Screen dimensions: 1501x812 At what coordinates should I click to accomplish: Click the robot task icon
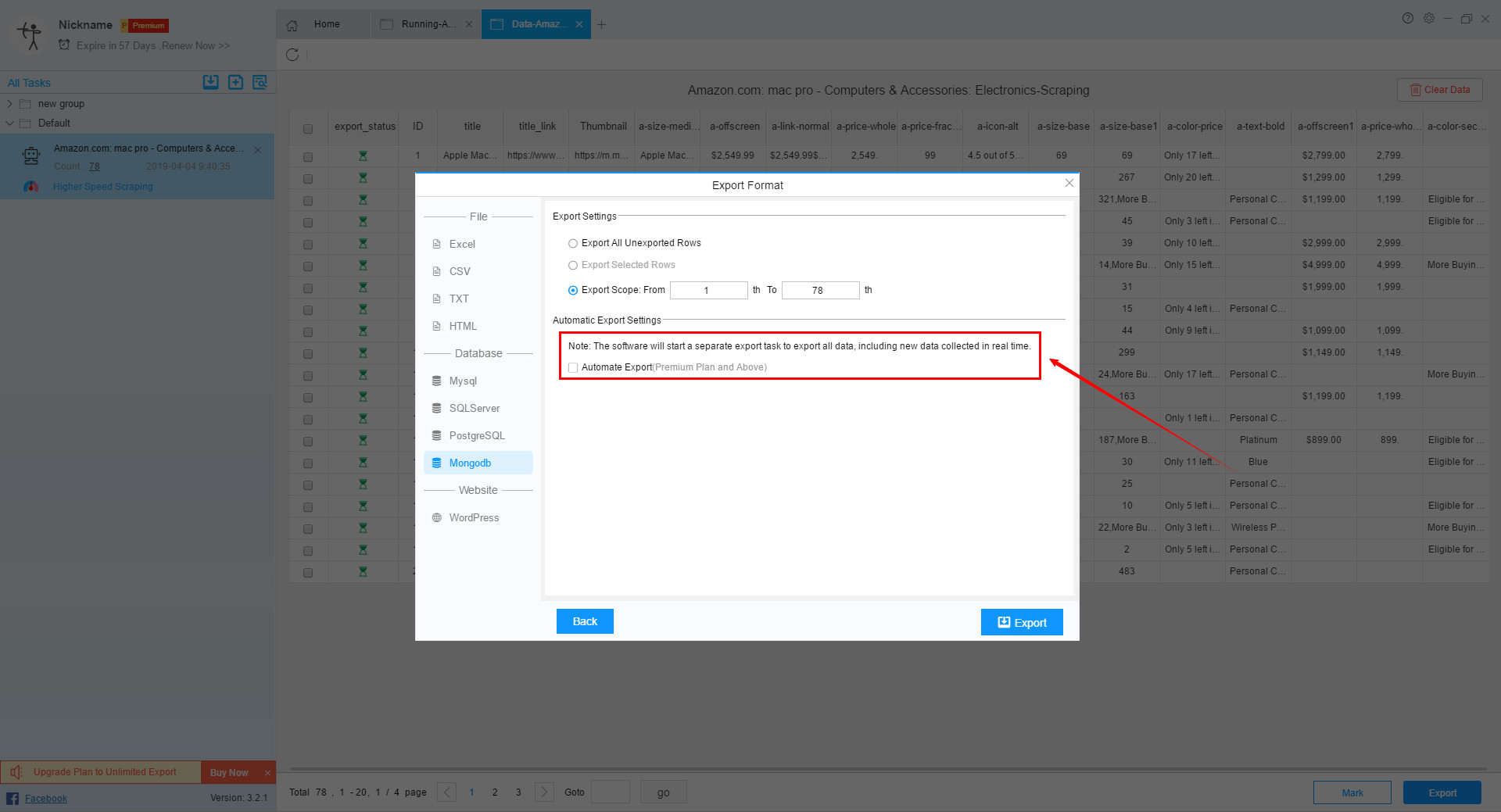[x=31, y=156]
